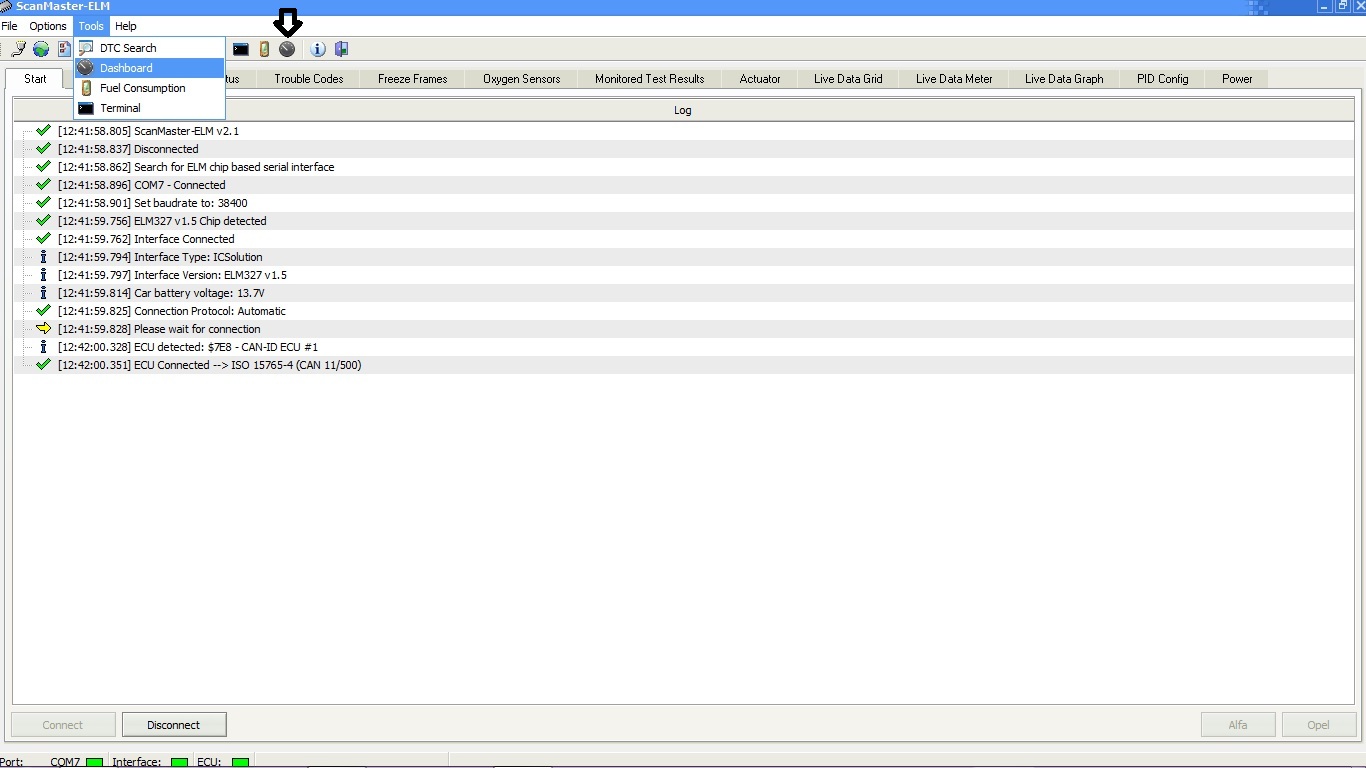
Task: Open the report document toolbar icon
Action: (63, 48)
